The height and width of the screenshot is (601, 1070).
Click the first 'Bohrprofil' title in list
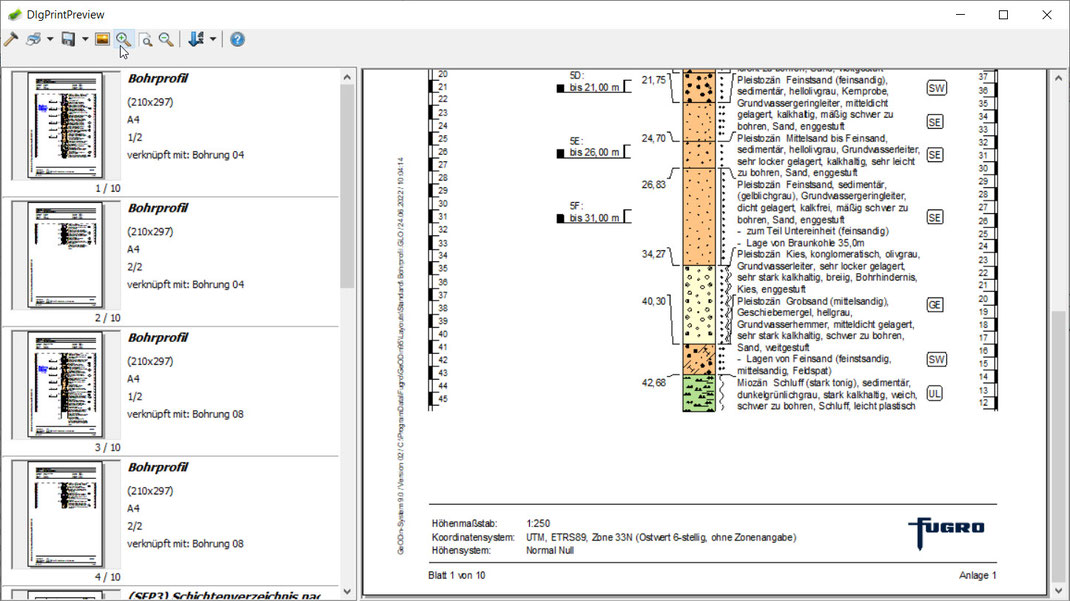(x=158, y=78)
